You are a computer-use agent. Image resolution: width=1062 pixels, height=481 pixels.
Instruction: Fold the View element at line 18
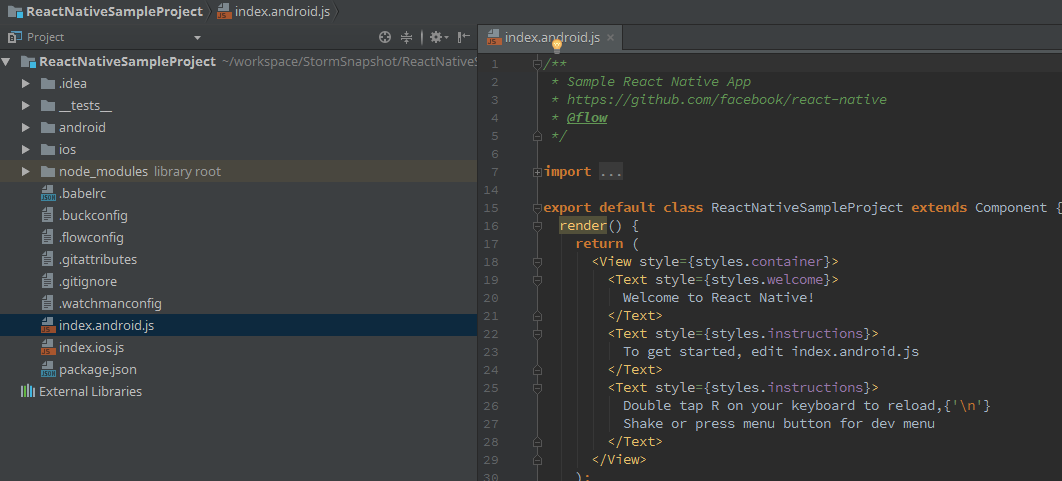point(537,262)
